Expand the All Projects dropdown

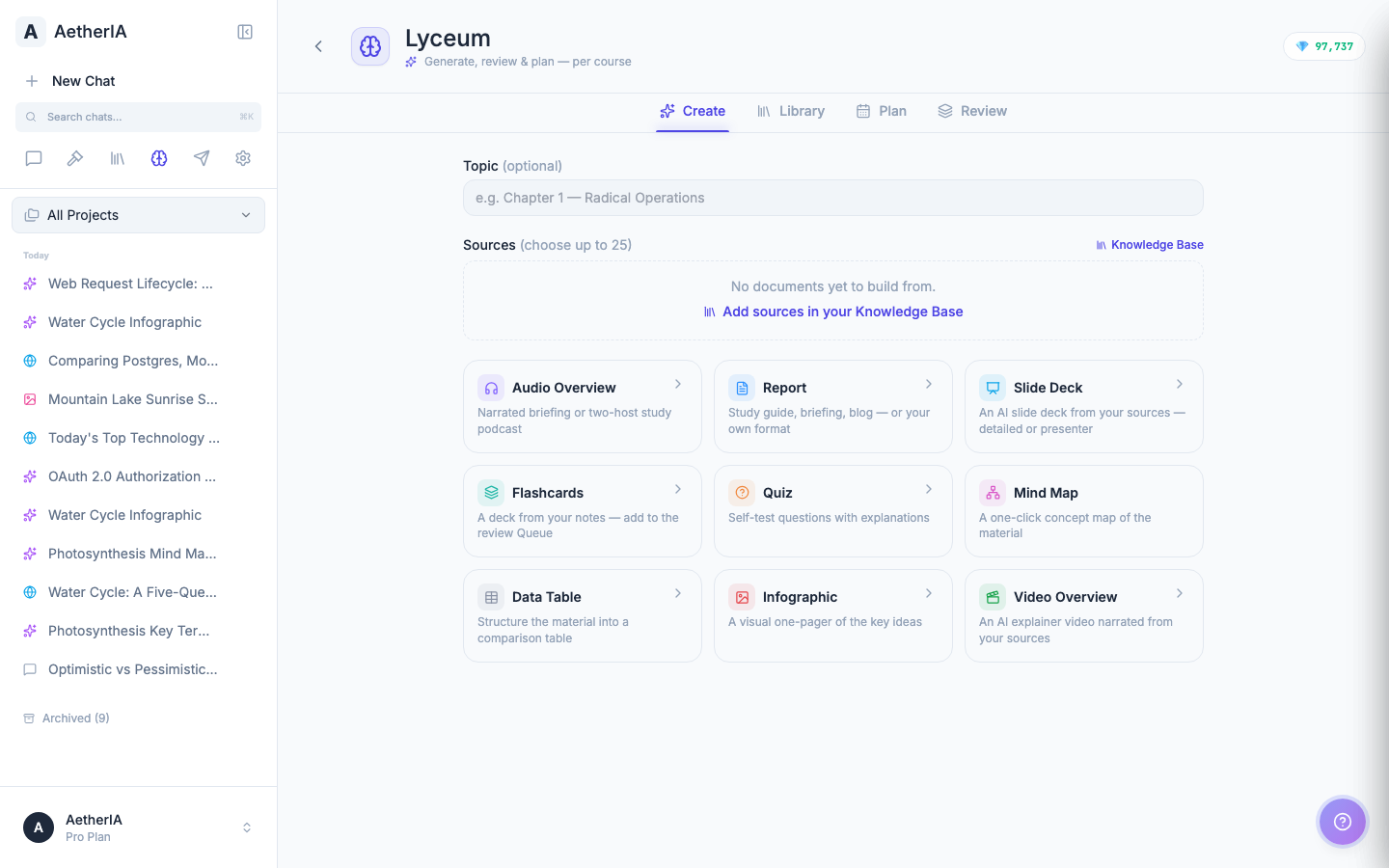point(138,215)
